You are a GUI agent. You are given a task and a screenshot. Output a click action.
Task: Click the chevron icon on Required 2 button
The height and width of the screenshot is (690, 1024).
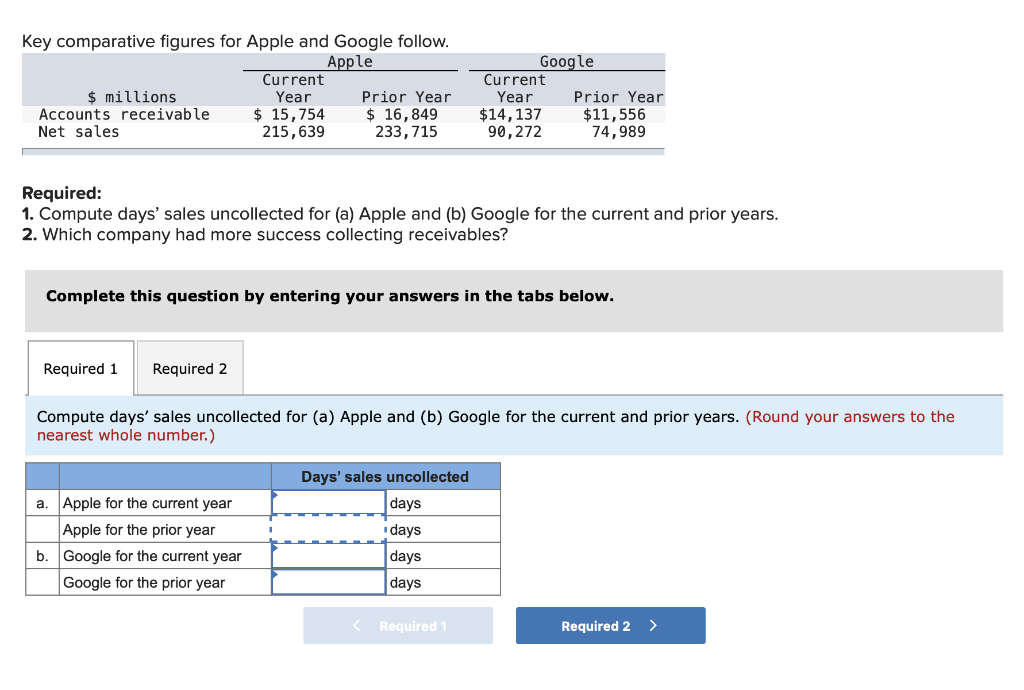pyautogui.click(x=653, y=625)
